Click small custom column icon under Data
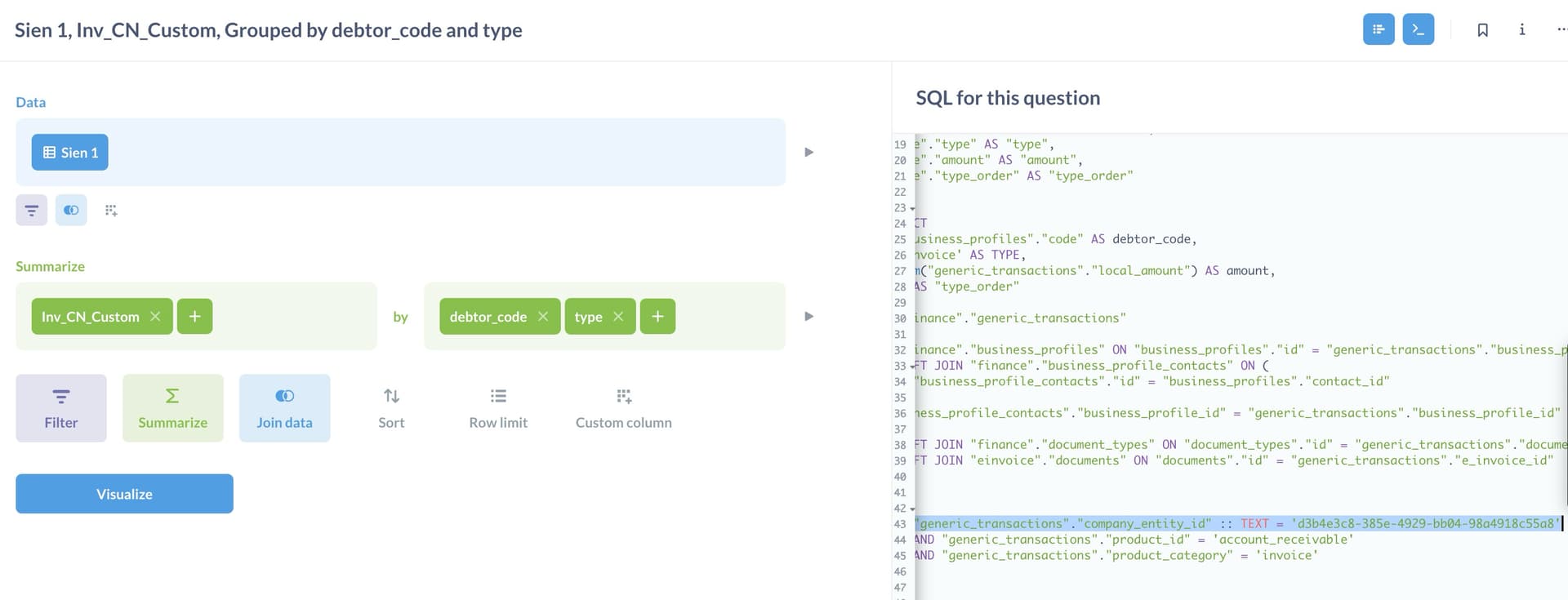 coord(111,211)
